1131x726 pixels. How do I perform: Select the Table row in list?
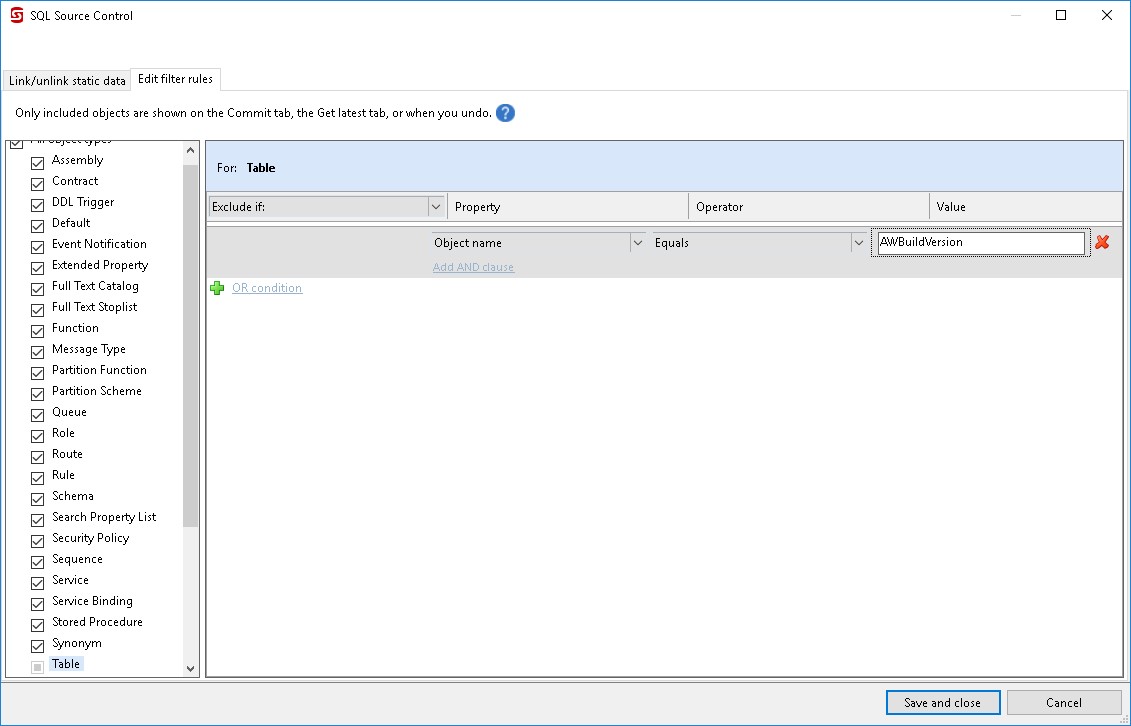(66, 664)
